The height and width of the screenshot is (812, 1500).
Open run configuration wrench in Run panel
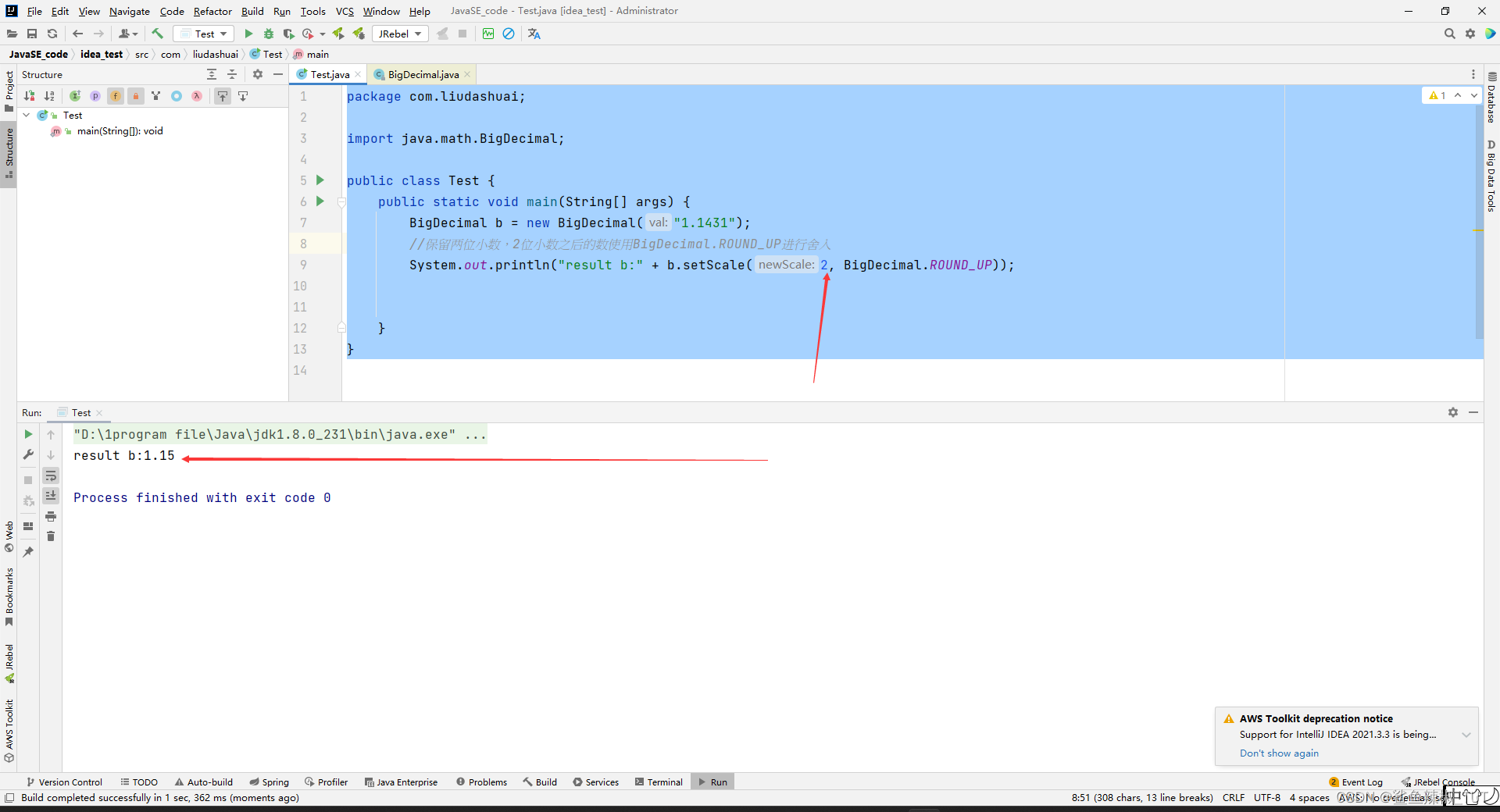28,454
